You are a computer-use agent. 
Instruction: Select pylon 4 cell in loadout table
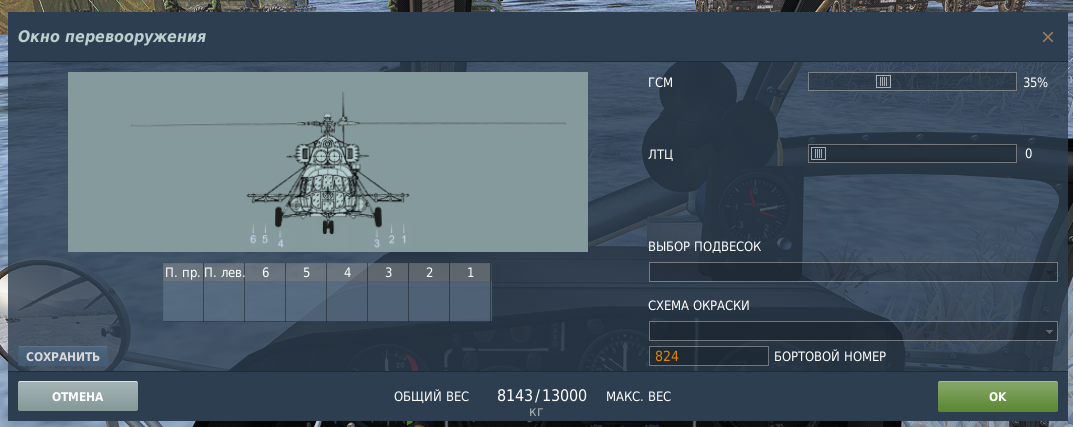click(347, 301)
